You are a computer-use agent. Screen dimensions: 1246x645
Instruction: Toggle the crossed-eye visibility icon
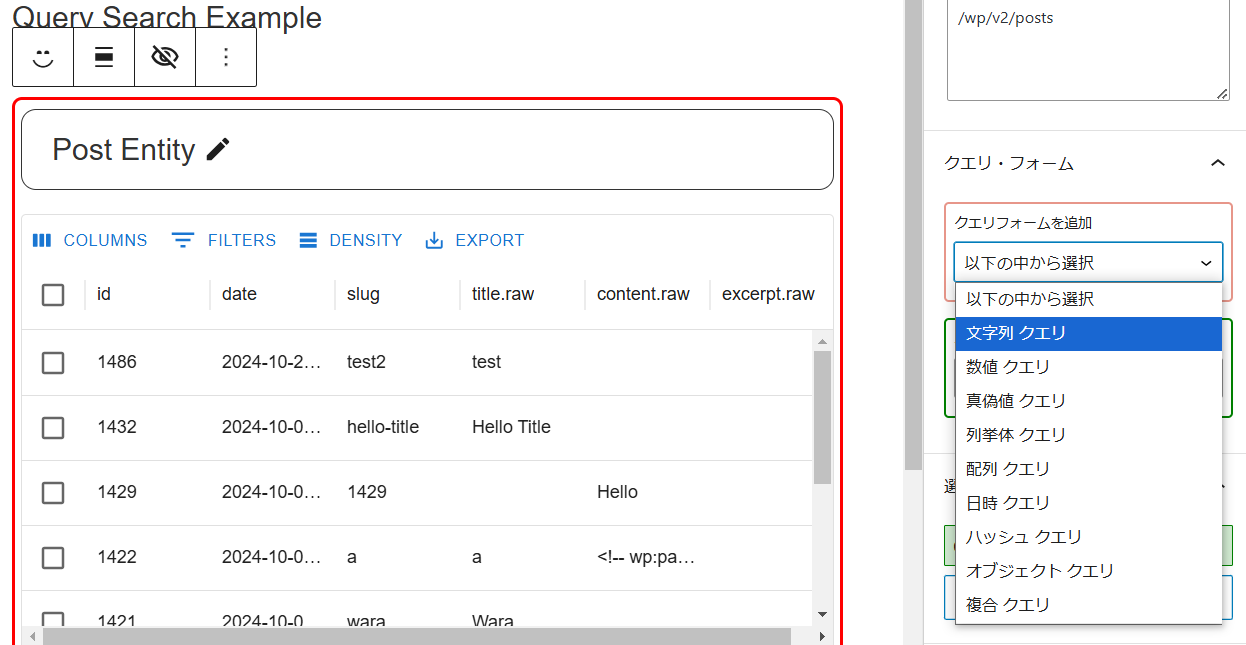point(165,57)
